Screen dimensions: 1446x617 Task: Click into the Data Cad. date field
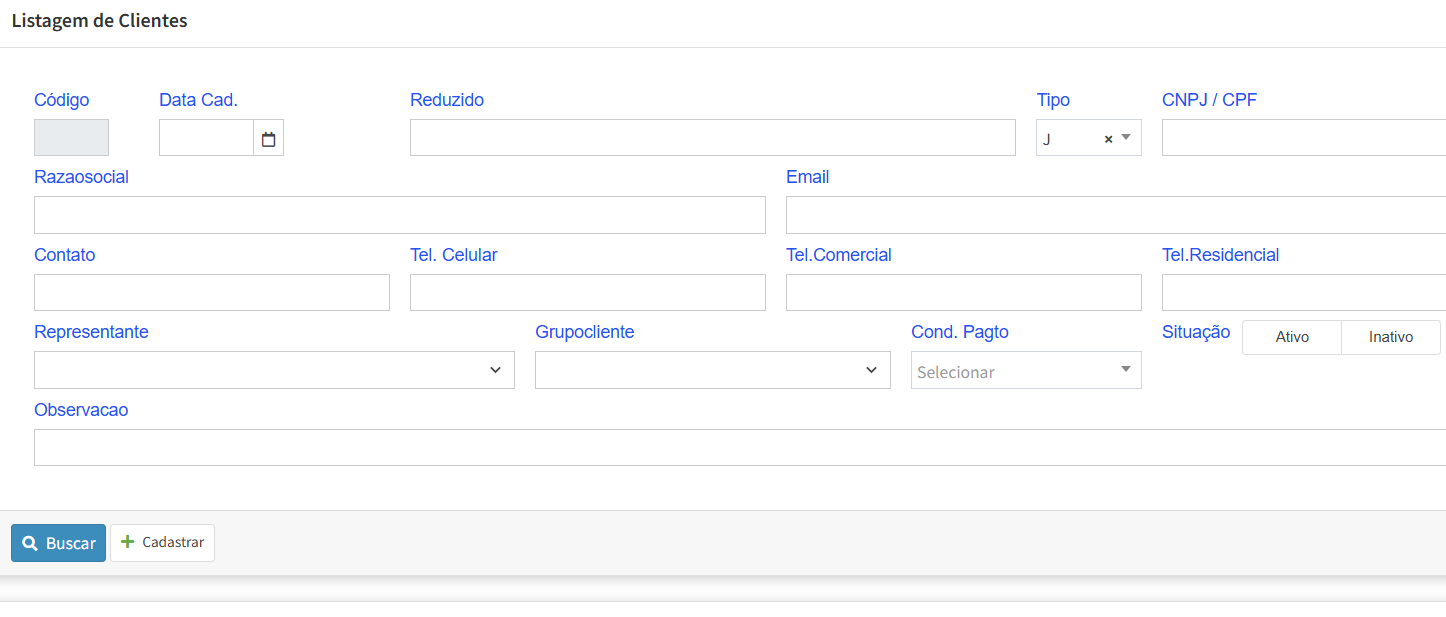click(x=206, y=138)
